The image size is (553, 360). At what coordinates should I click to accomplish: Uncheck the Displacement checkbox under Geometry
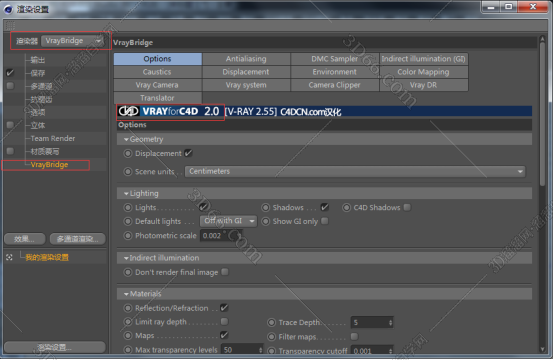(x=189, y=153)
